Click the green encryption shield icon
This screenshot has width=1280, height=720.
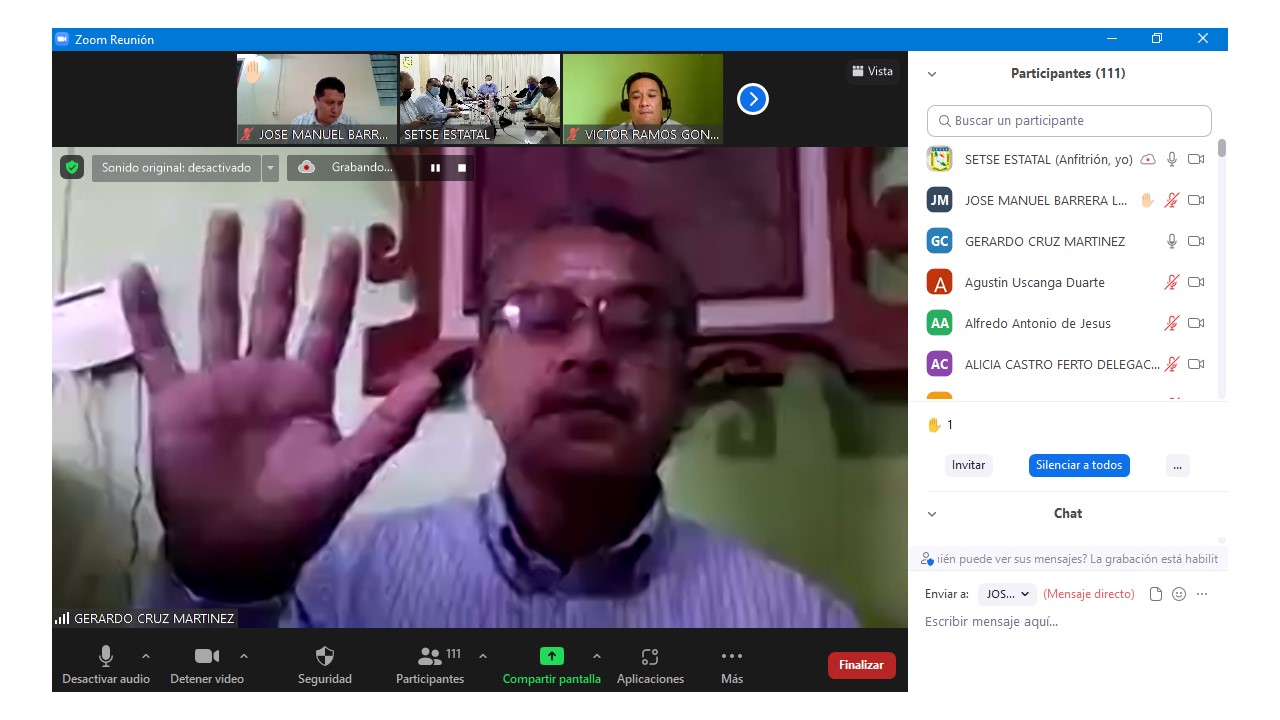coord(72,167)
